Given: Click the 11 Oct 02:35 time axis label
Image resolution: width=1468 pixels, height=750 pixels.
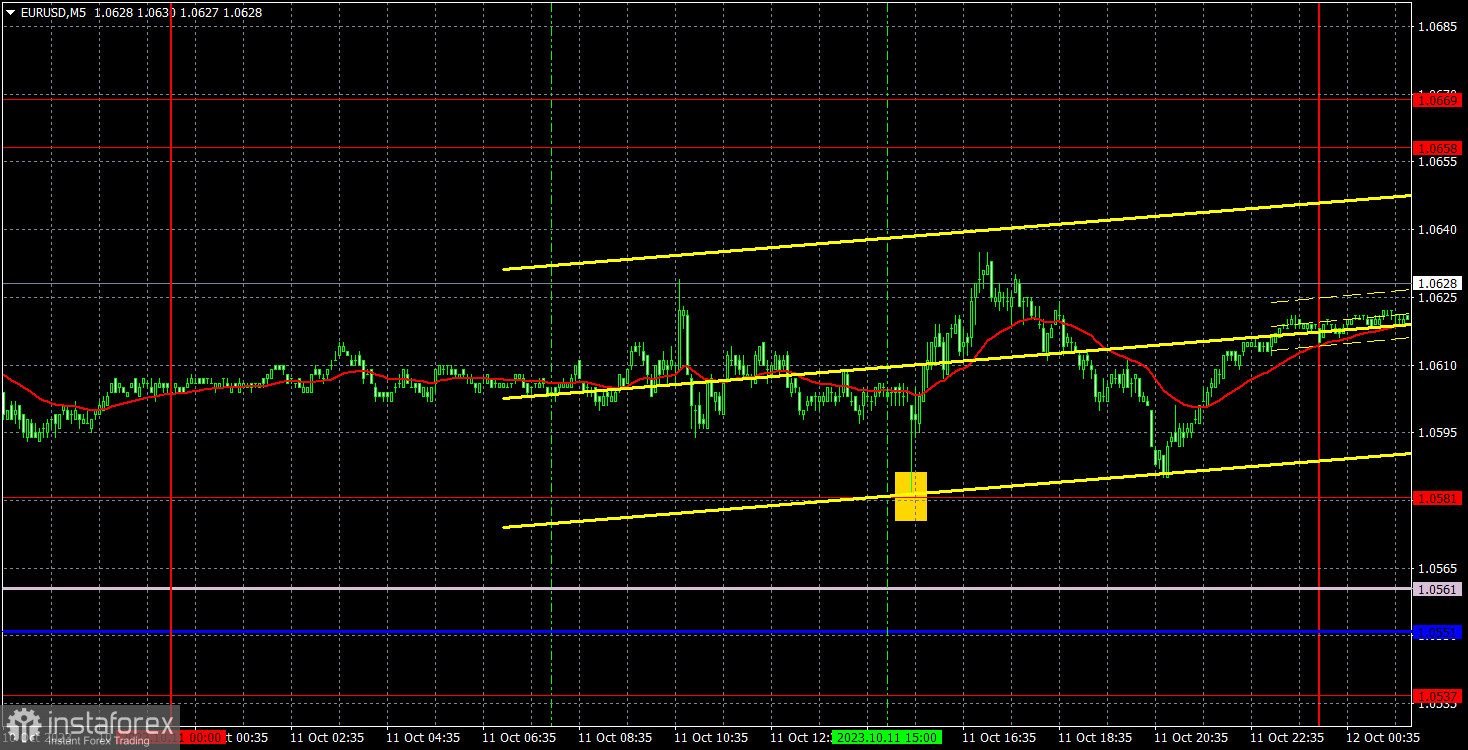Looking at the screenshot, I should (x=326, y=737).
